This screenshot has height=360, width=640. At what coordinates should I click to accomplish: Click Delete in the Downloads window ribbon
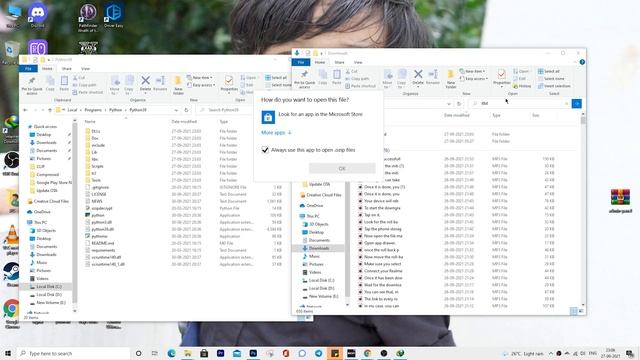pyautogui.click(x=418, y=77)
